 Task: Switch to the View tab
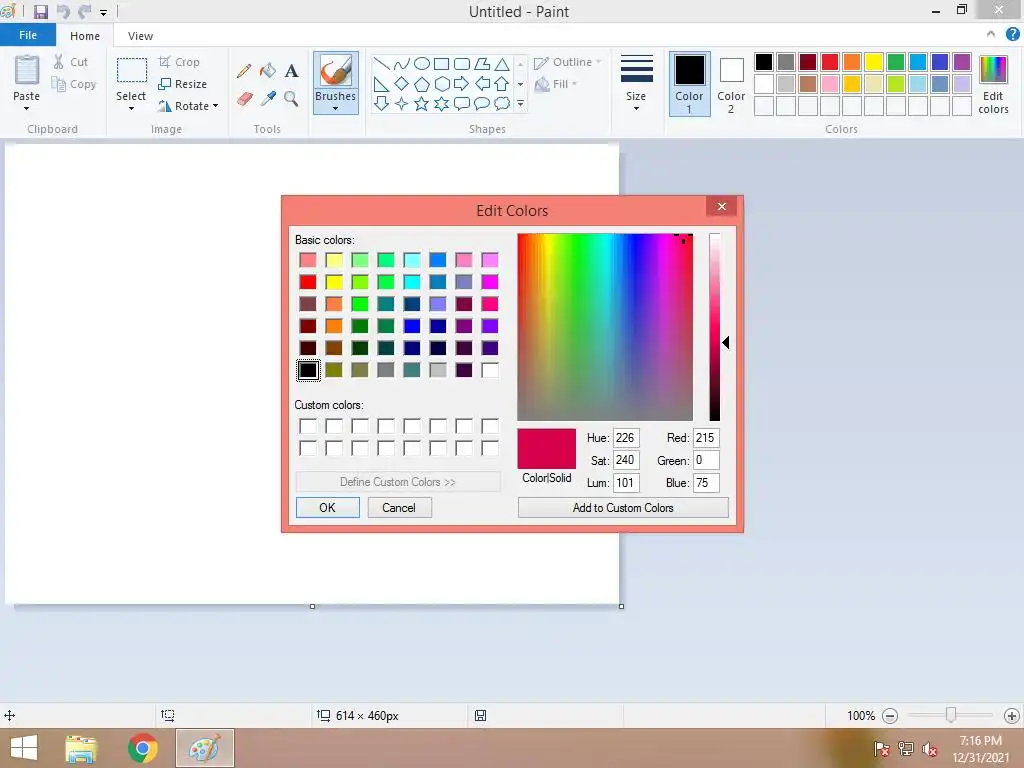[140, 36]
